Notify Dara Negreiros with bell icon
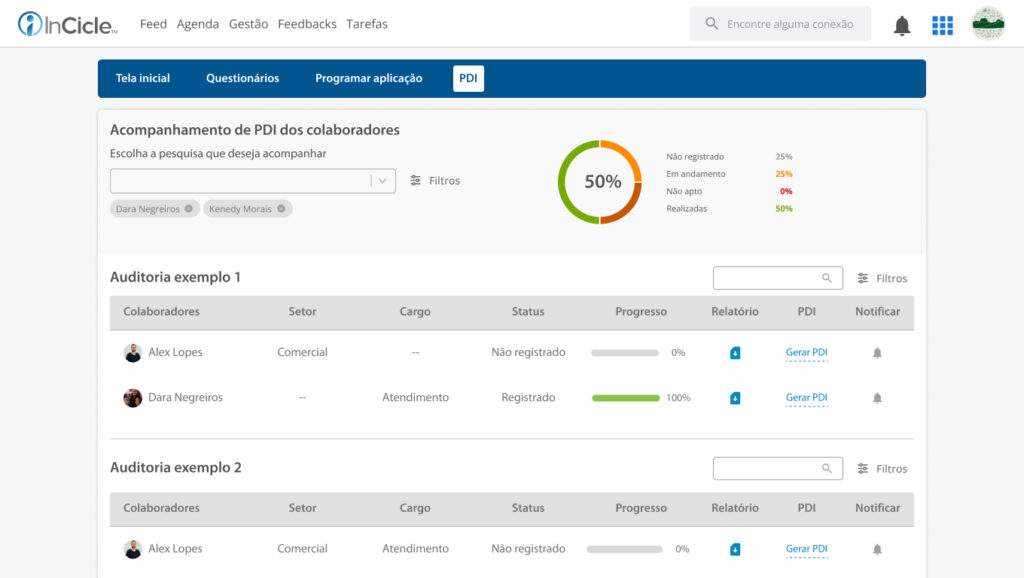1024x578 pixels. tap(877, 398)
